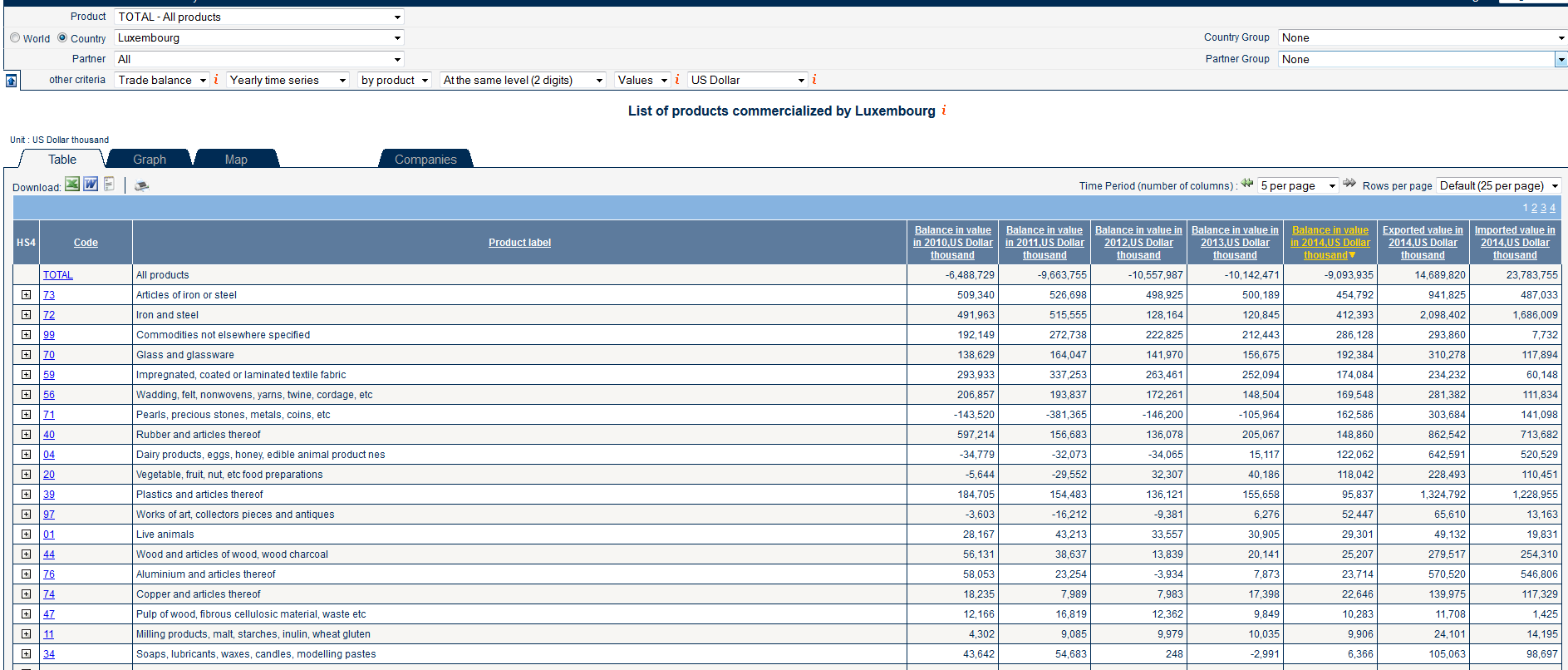1568x670 pixels.
Task: Open product code 47 link
Action: (49, 614)
